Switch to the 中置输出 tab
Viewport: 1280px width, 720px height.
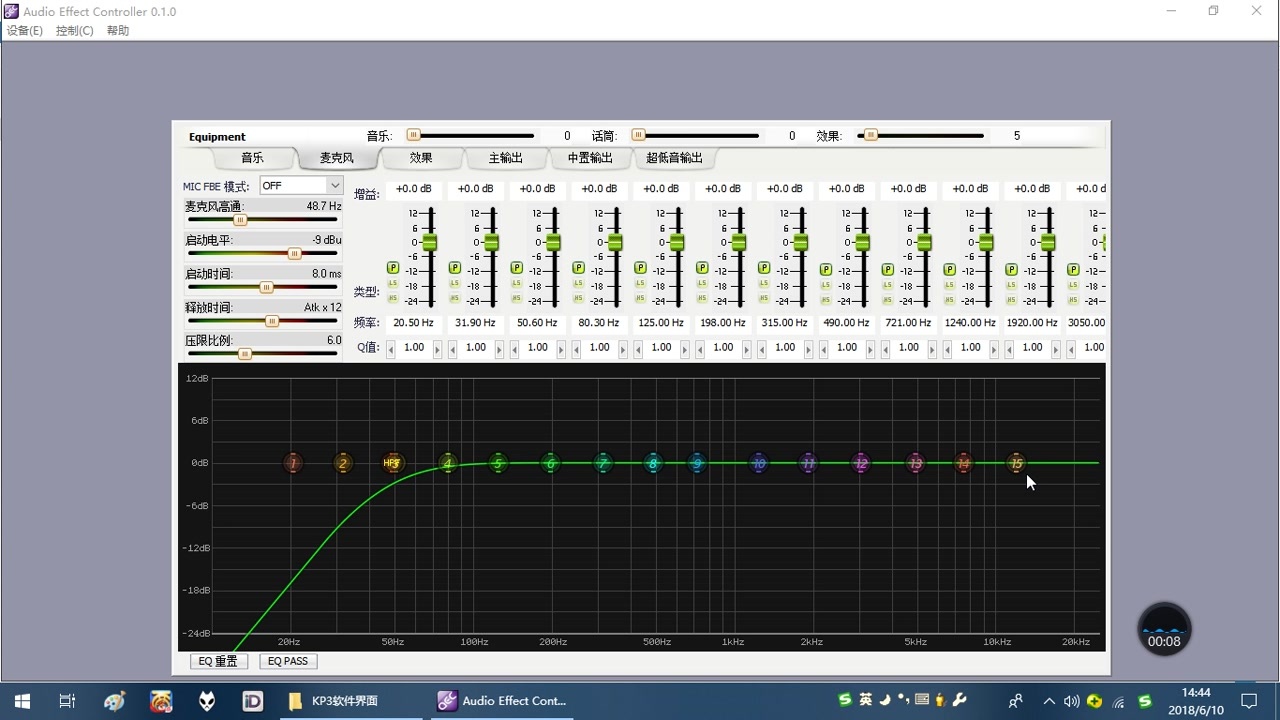(x=590, y=158)
